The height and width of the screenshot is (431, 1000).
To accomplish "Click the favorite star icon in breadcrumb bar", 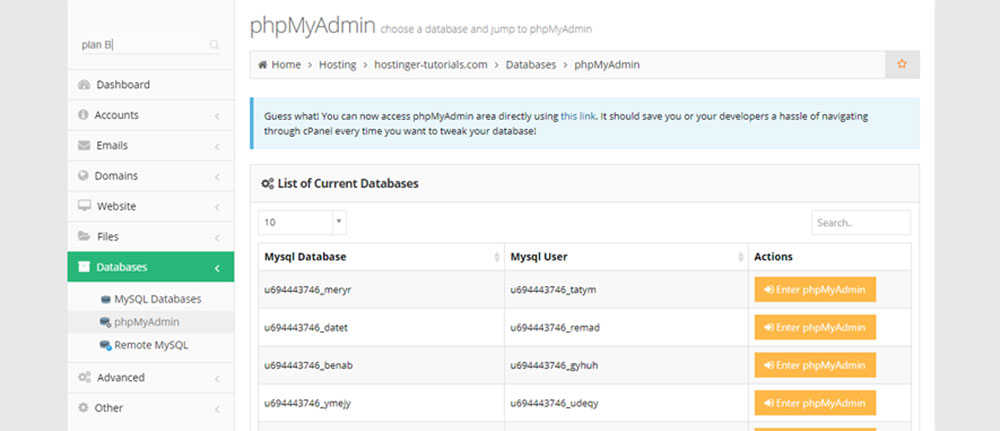I will (902, 64).
